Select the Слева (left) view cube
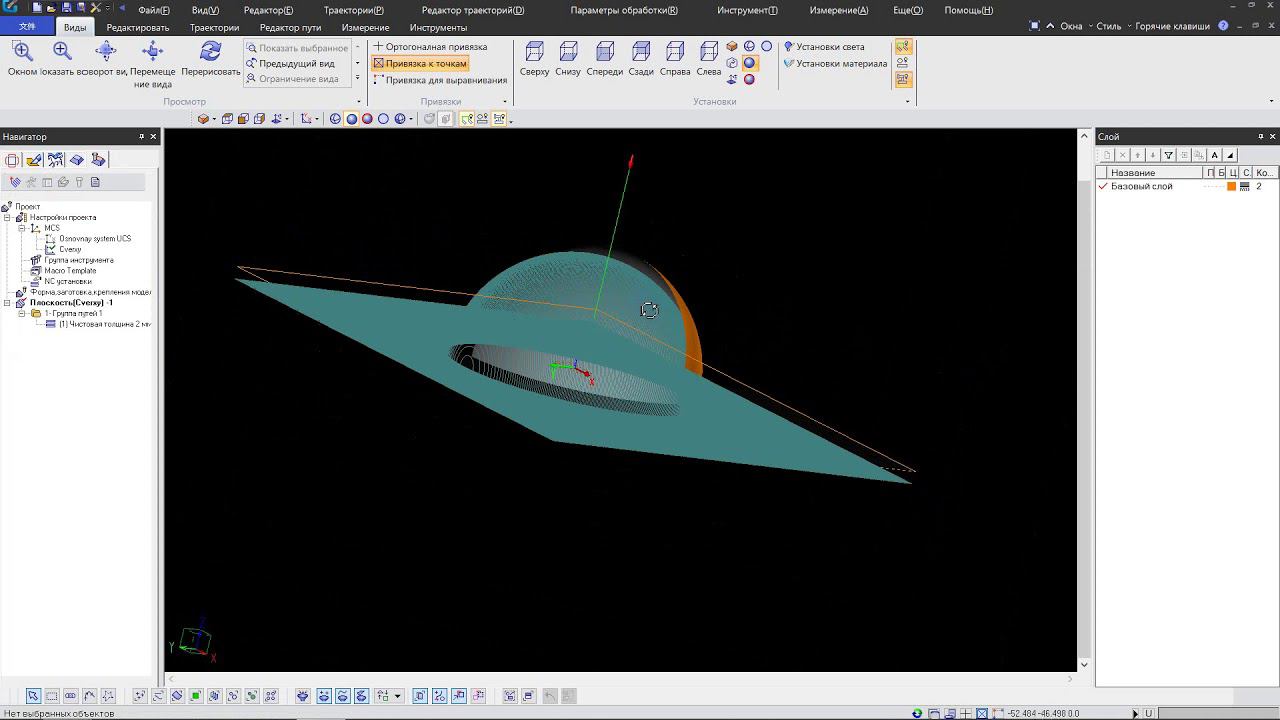This screenshot has height=720, width=1280. coord(708,52)
